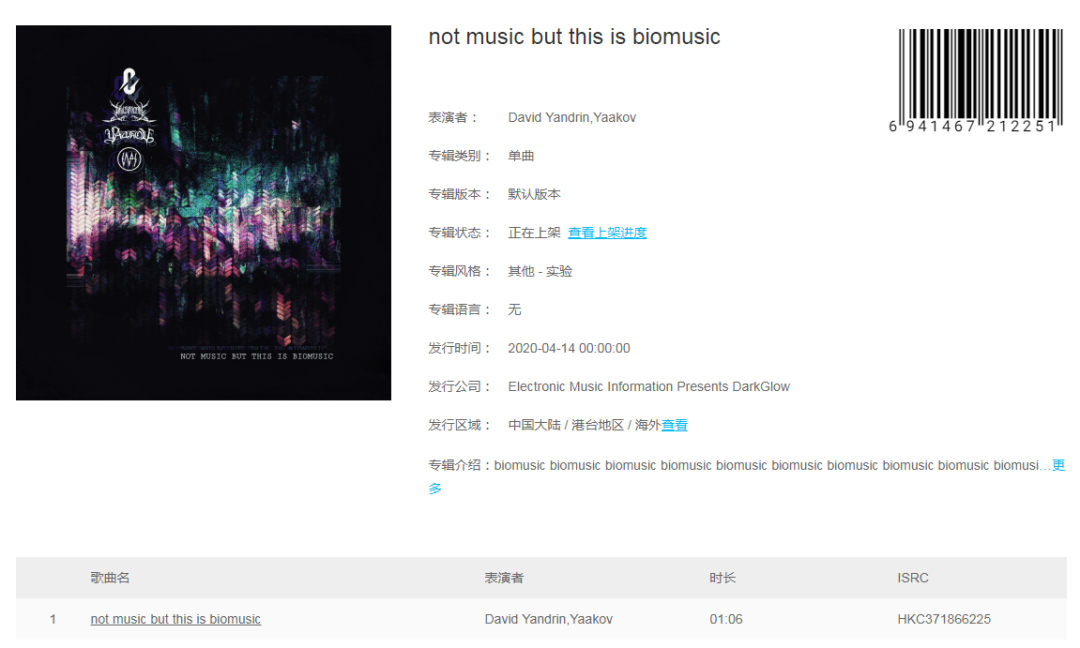Viewport: 1080px width, 648px height.
Task: Click performer David Yandrin,Yaakov in track row
Action: (548, 619)
